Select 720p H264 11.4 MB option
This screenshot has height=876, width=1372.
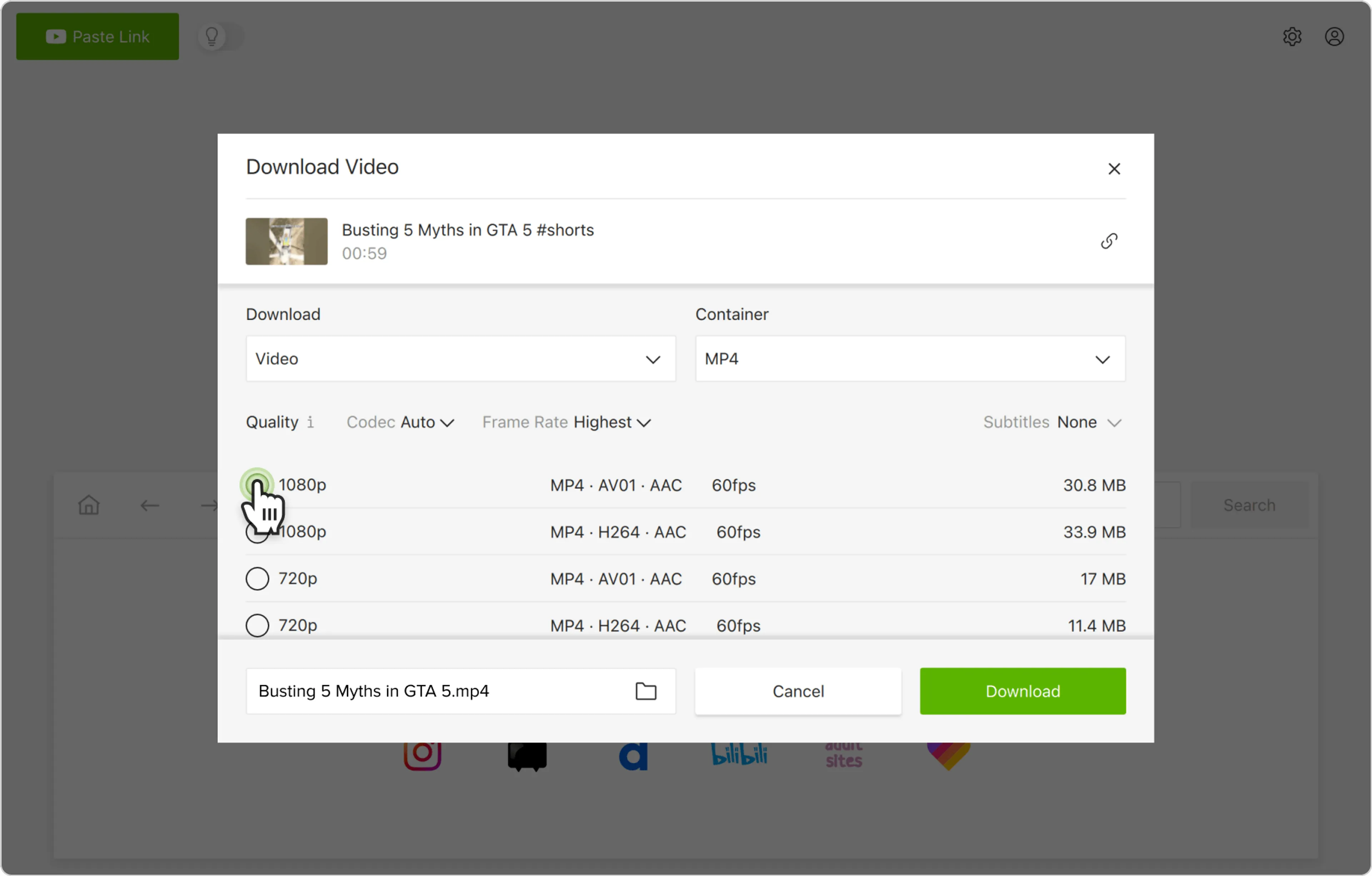click(x=257, y=625)
